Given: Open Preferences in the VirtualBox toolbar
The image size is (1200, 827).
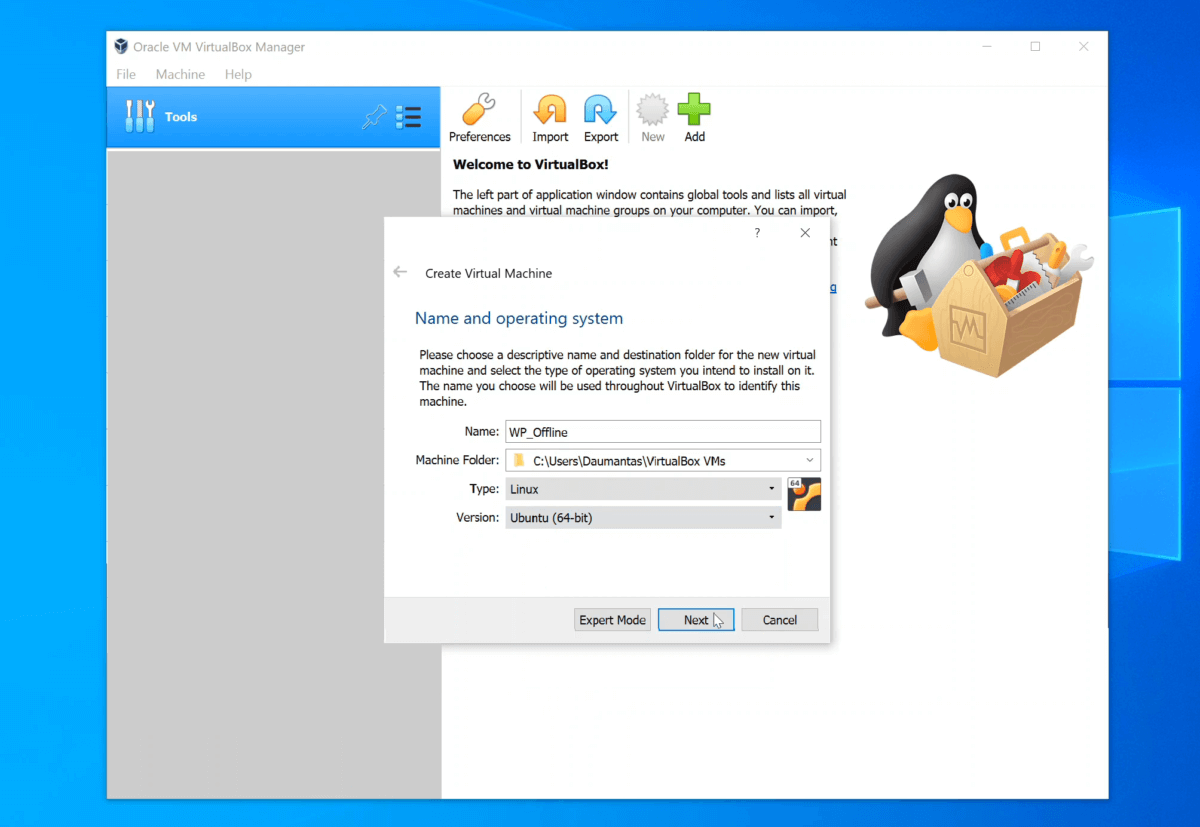Looking at the screenshot, I should tap(480, 118).
